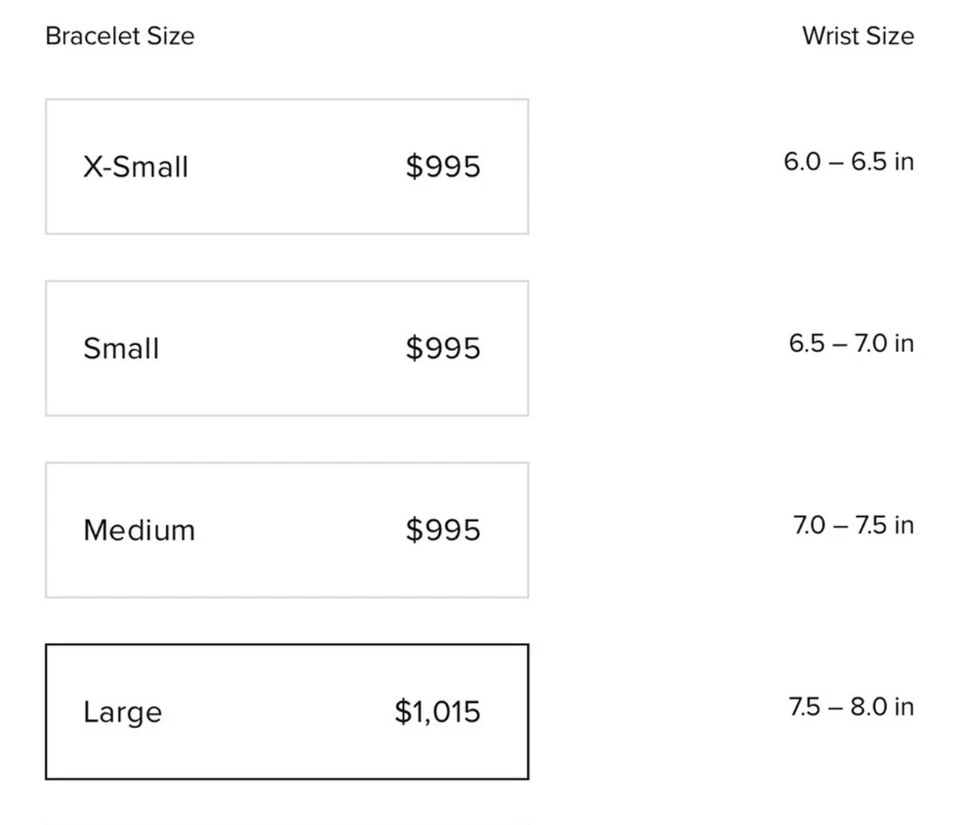960x825 pixels.
Task: Select the X-Small bracelet size option box
Action: 286,166
